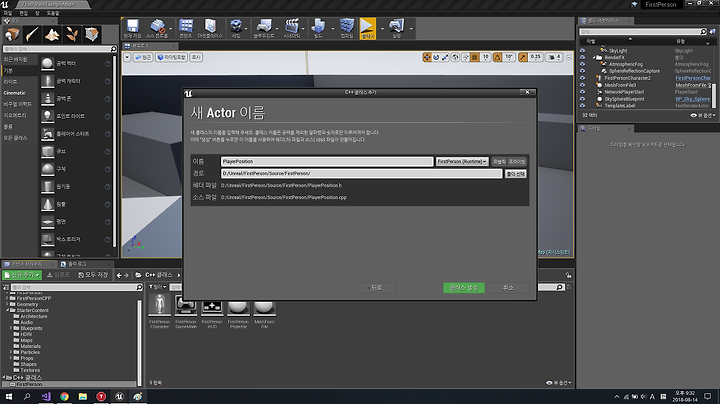Open the Blueprints gamepad toolbar icon

point(264,28)
